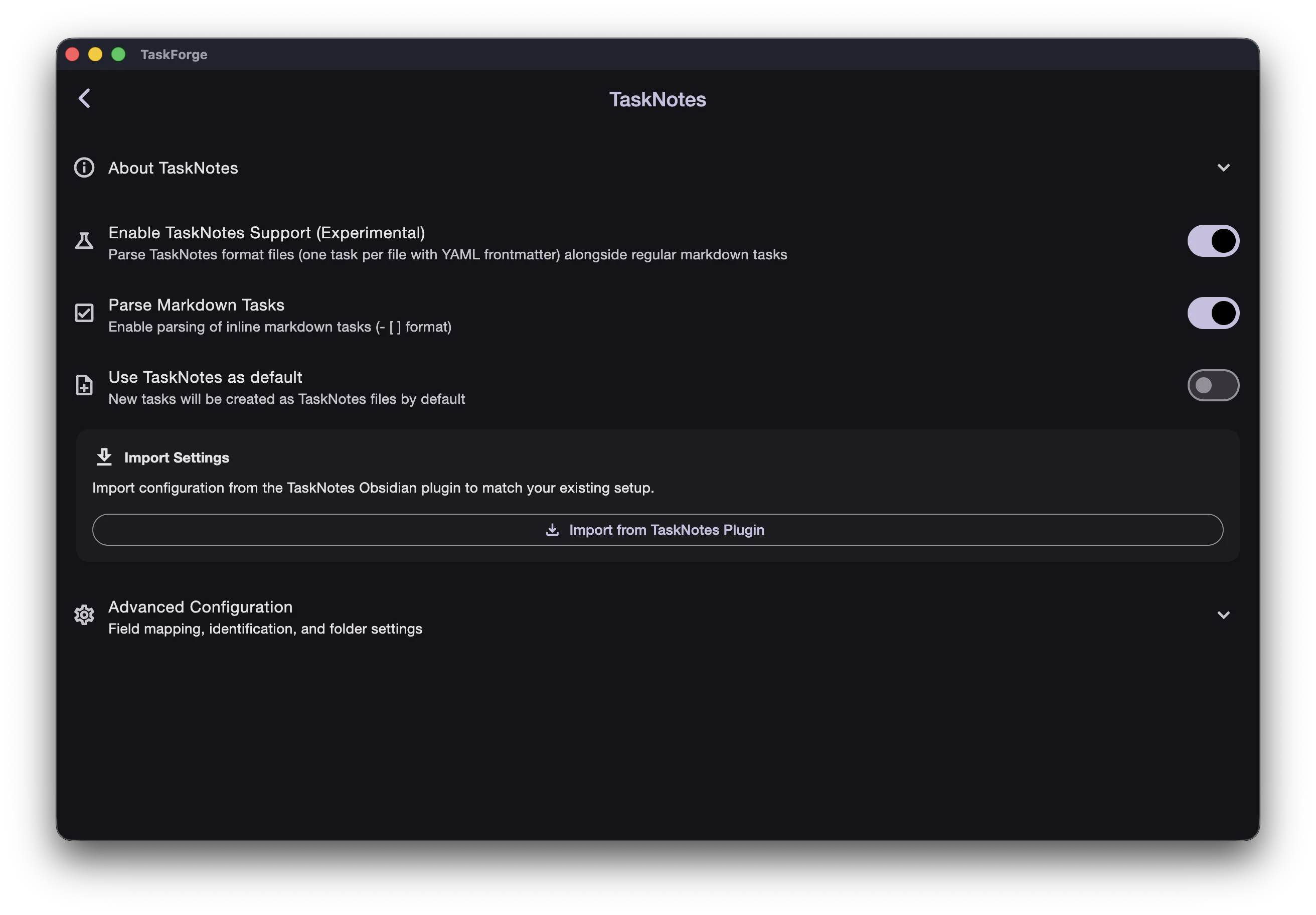This screenshot has height=915, width=1316.
Task: Click the flask experimental icon
Action: pyautogui.click(x=84, y=241)
